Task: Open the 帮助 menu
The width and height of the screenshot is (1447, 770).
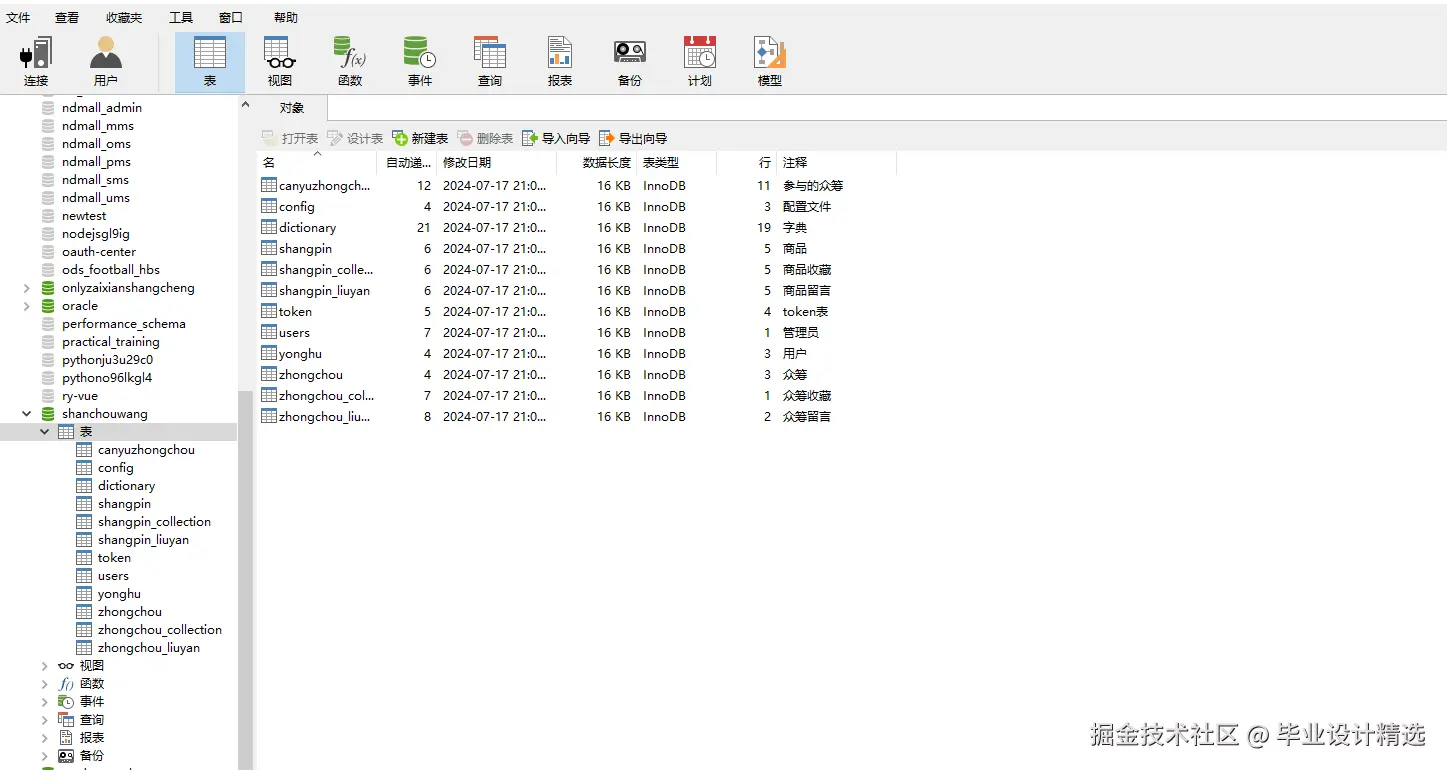Action: click(x=285, y=17)
